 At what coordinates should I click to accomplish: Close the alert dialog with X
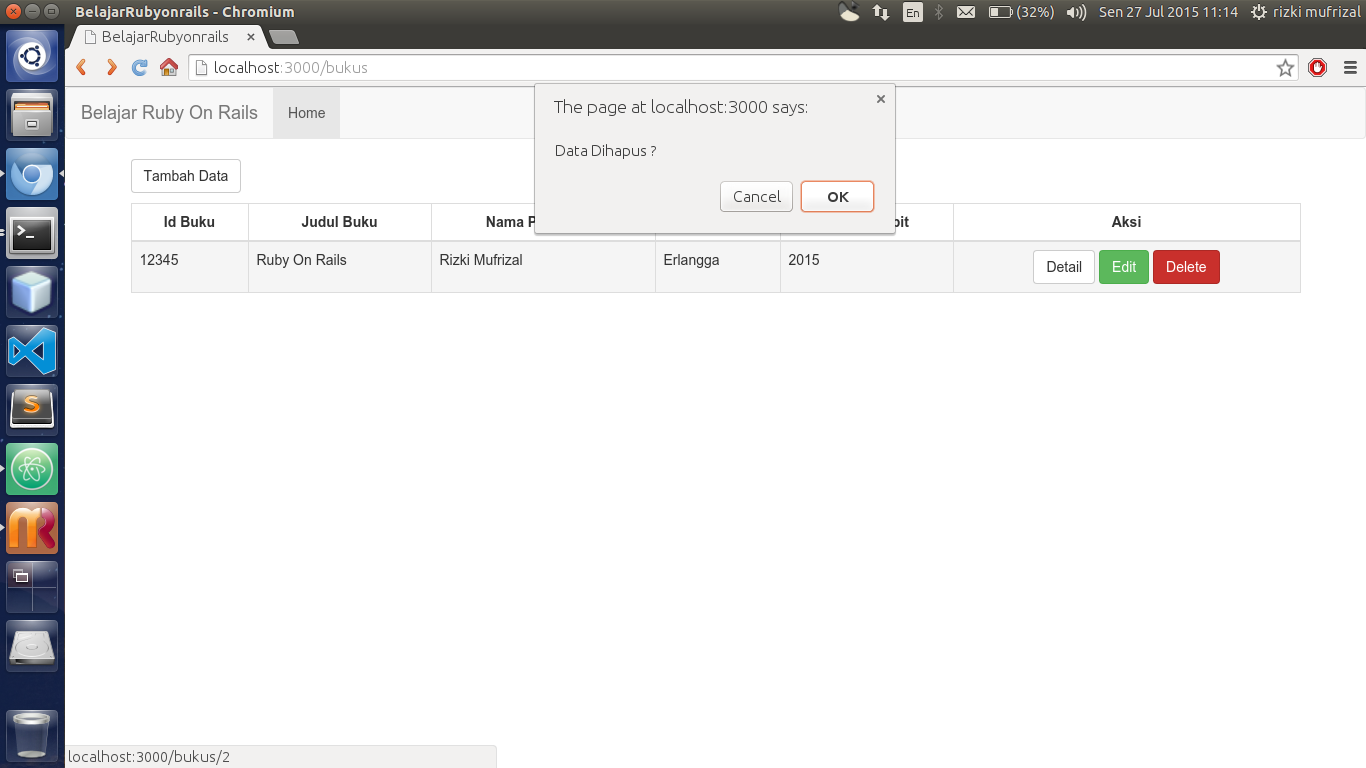click(880, 99)
